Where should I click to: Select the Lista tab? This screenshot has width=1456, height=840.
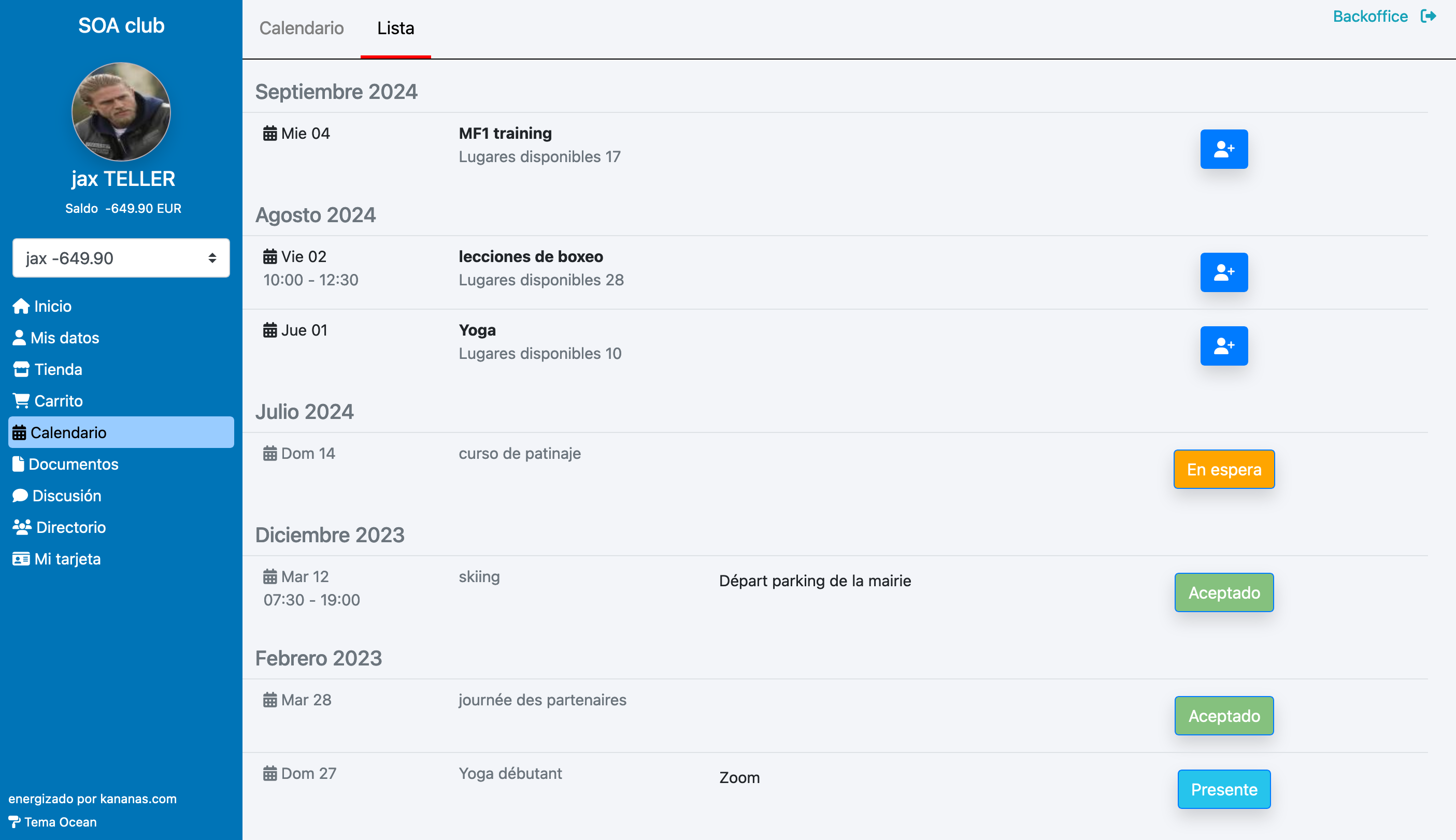click(396, 28)
